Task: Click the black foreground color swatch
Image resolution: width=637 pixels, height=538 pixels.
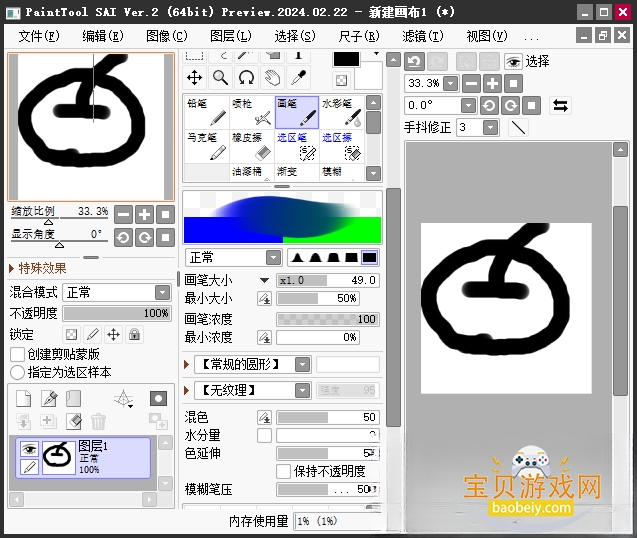Action: [346, 59]
